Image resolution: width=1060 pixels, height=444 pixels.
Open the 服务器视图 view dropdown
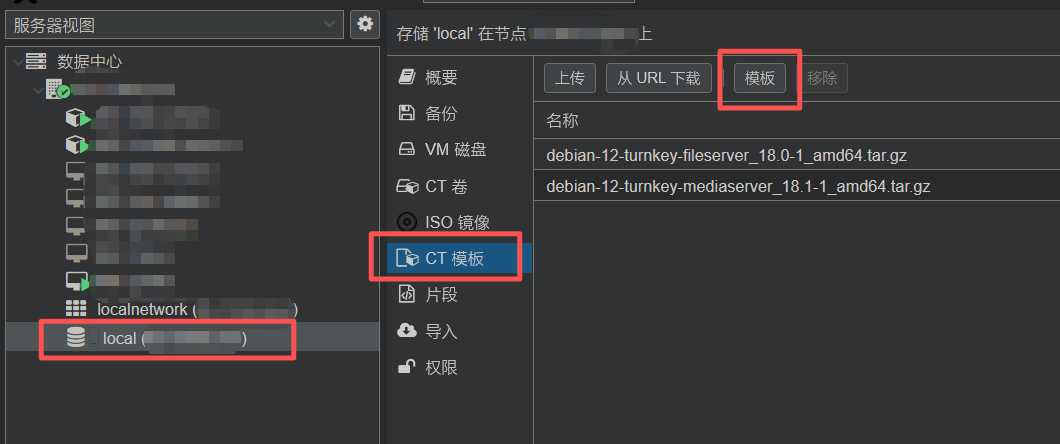pos(173,25)
